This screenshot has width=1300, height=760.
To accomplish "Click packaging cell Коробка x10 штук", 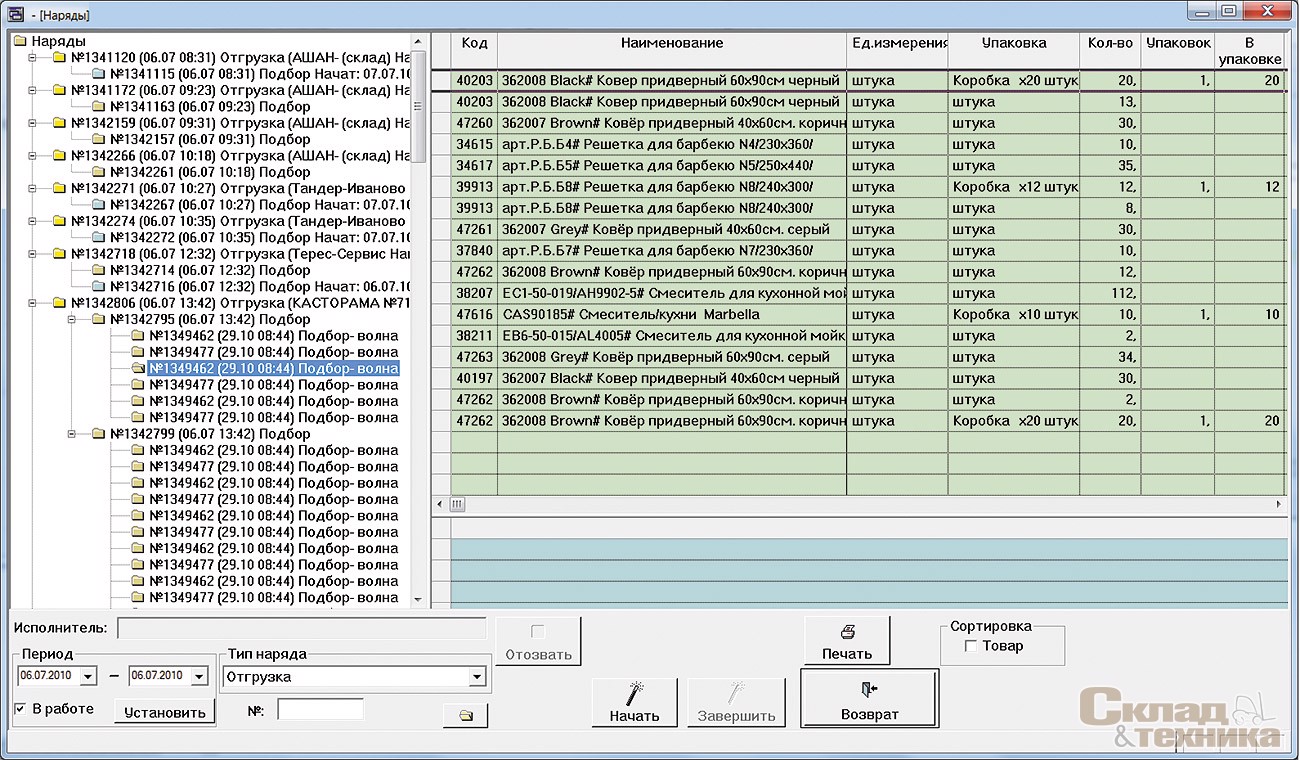I will (x=1014, y=314).
